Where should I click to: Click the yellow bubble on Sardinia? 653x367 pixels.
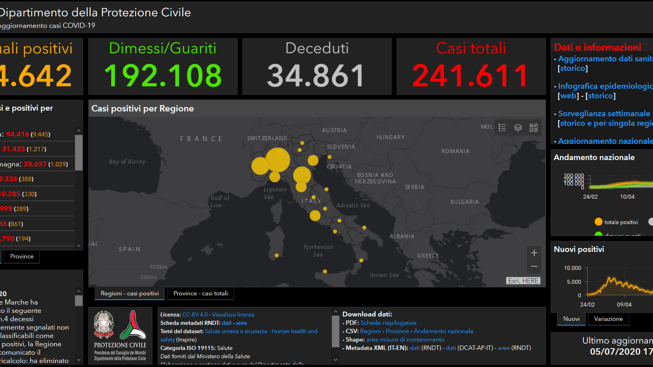point(277,255)
